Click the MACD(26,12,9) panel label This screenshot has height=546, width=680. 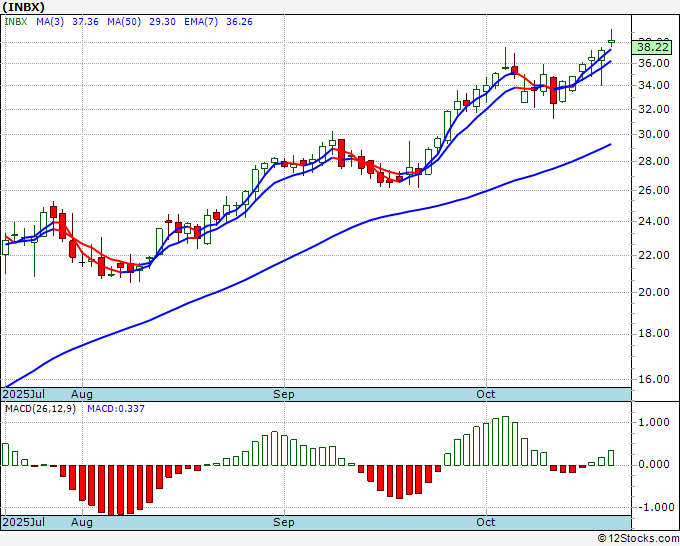(x=40, y=409)
